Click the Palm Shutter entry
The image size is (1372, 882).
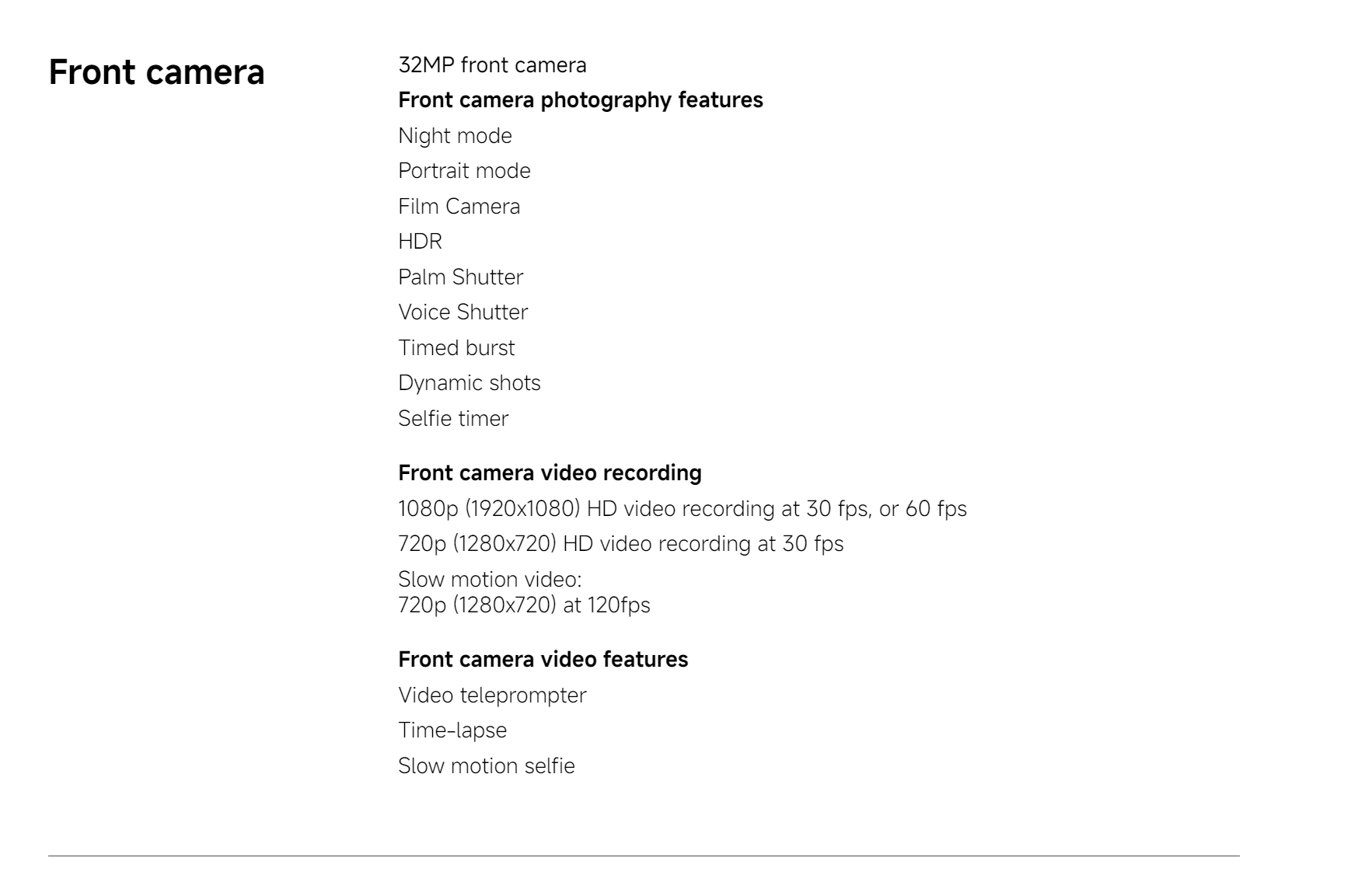pyautogui.click(x=460, y=277)
